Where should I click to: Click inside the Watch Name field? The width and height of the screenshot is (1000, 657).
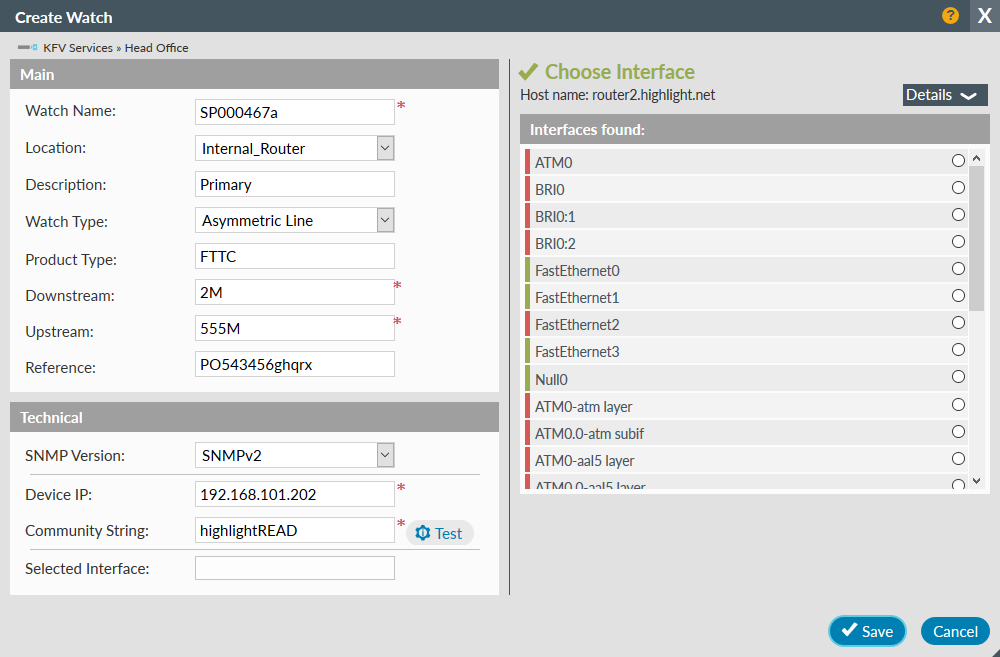(294, 111)
